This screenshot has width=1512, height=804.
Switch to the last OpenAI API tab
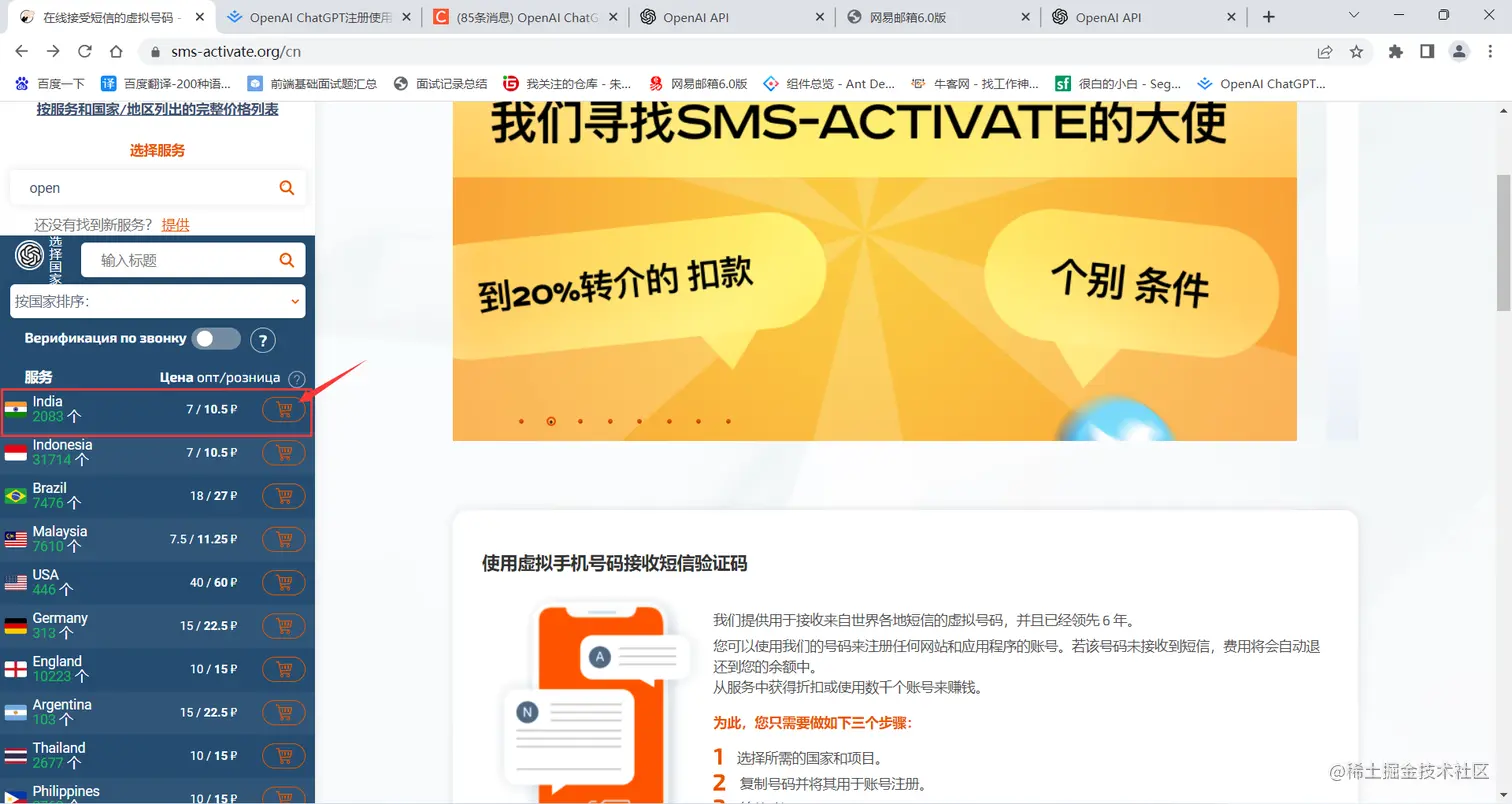click(1144, 17)
